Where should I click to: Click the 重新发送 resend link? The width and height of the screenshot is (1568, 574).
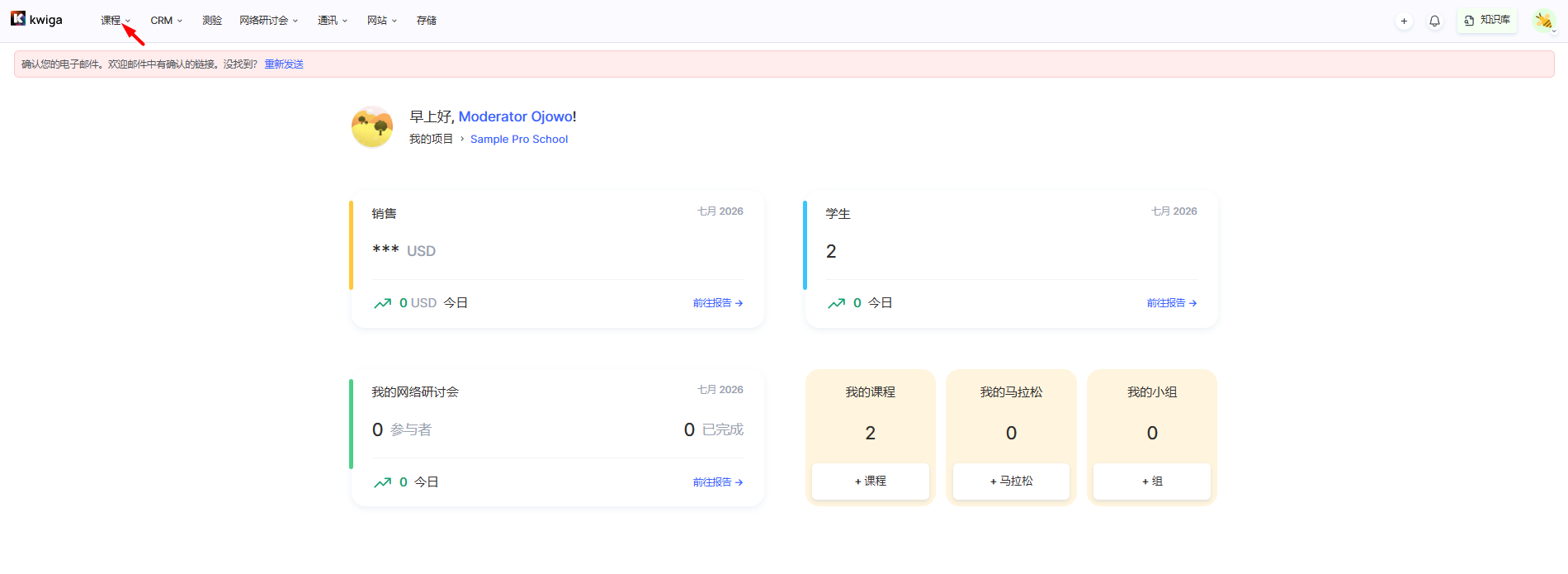click(284, 64)
